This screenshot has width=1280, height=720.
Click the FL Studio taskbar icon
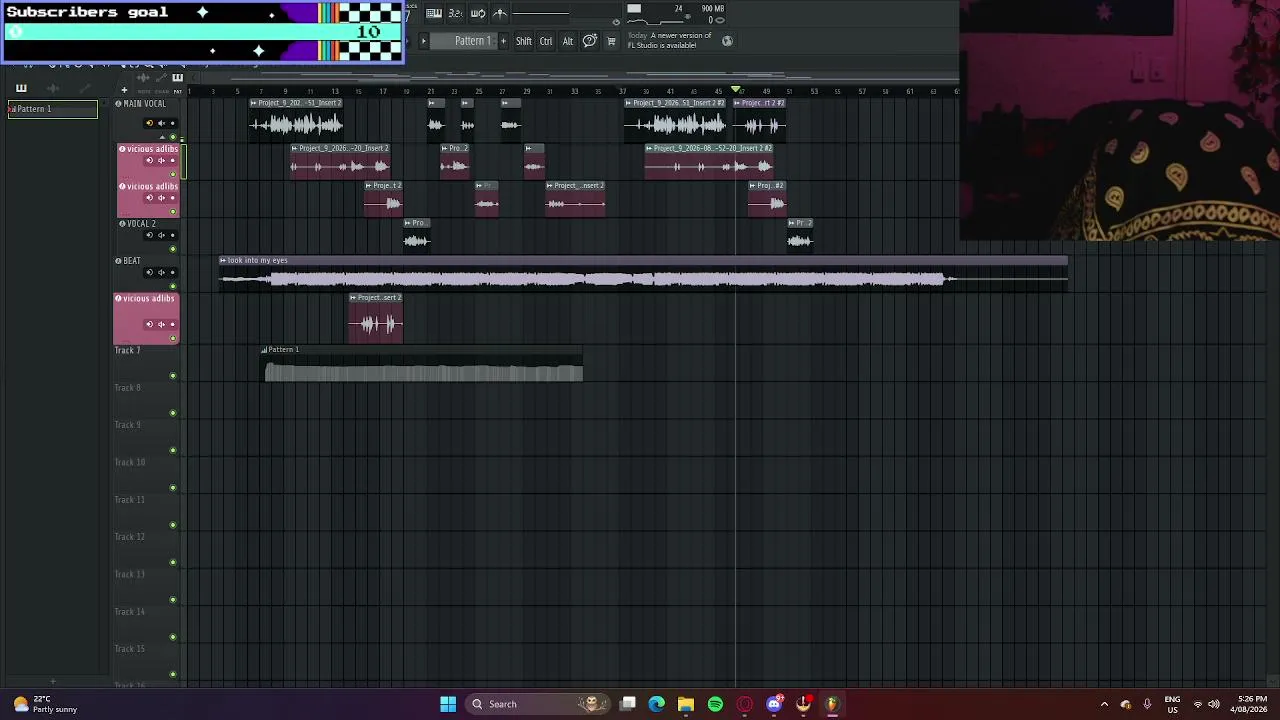click(832, 704)
